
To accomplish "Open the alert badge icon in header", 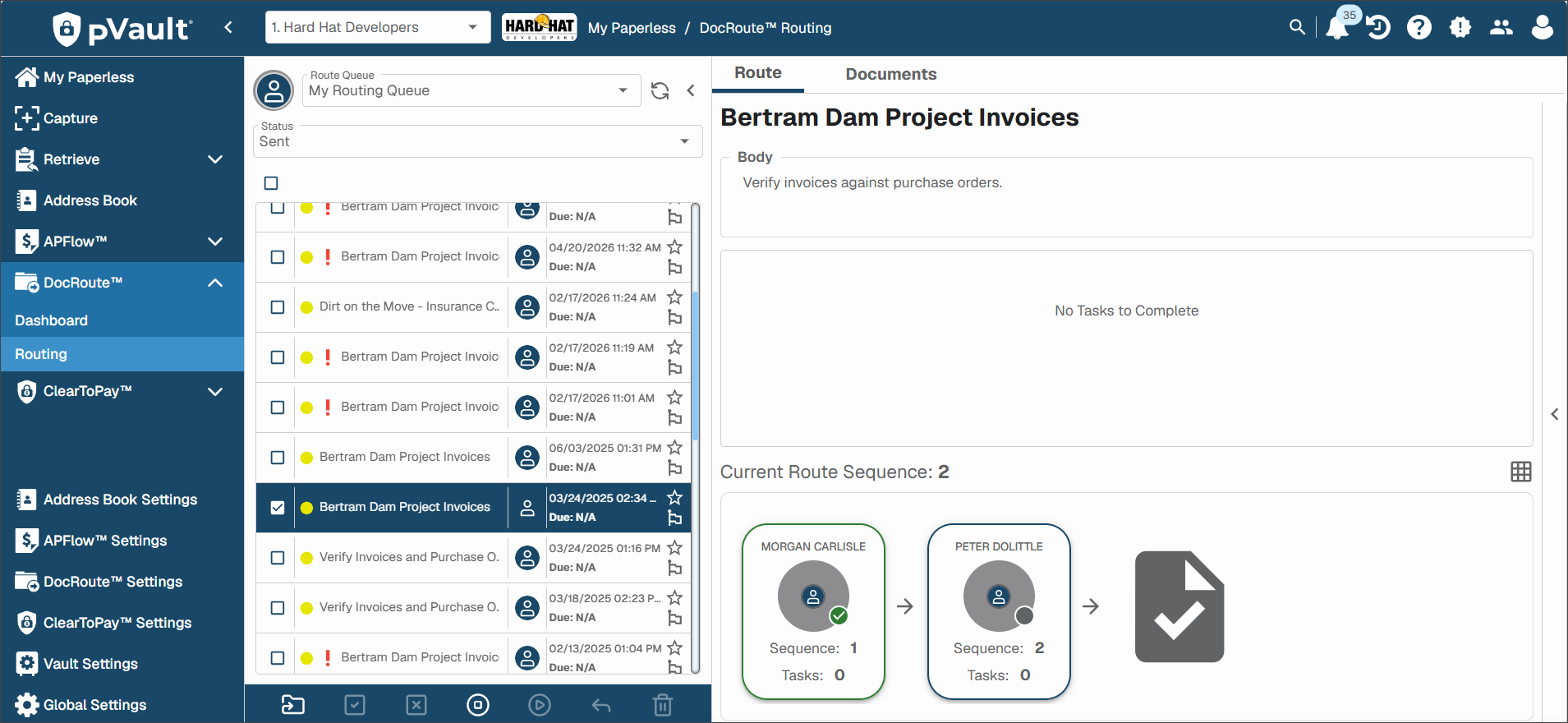I will (x=1460, y=28).
